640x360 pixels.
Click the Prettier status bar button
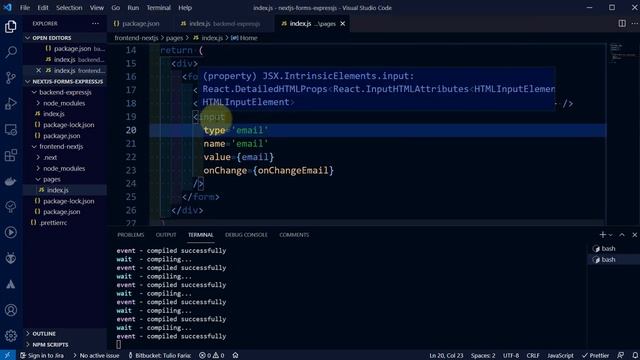coord(596,356)
